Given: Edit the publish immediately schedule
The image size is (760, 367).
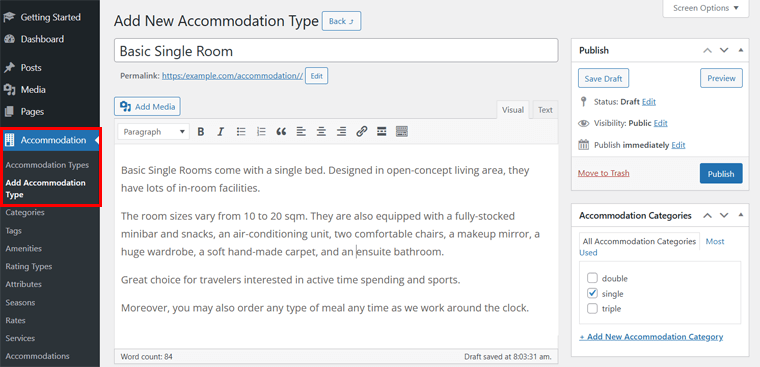Looking at the screenshot, I should (678, 145).
